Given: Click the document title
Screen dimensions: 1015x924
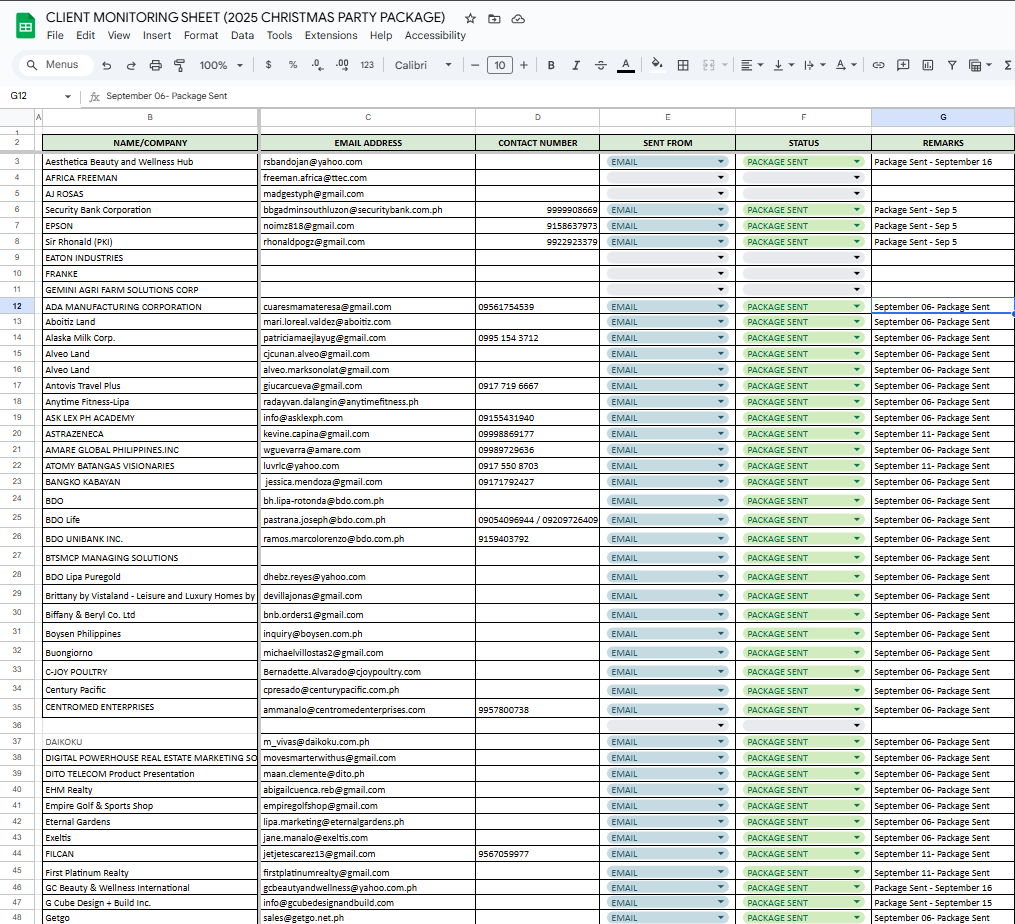Looking at the screenshot, I should 245,17.
